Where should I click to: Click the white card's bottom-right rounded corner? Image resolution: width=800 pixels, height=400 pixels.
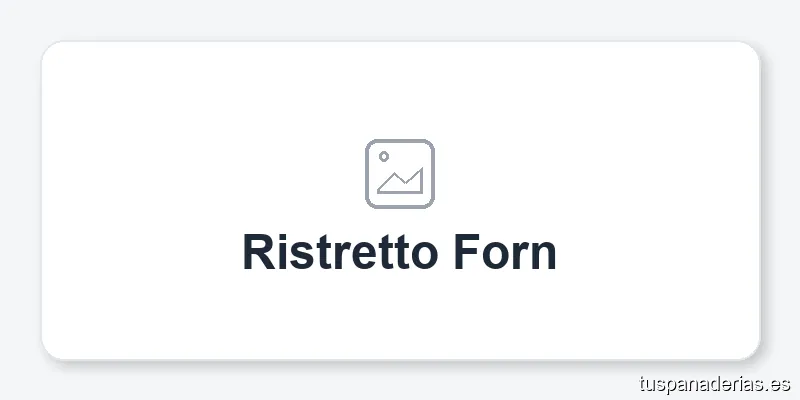[x=748, y=348]
